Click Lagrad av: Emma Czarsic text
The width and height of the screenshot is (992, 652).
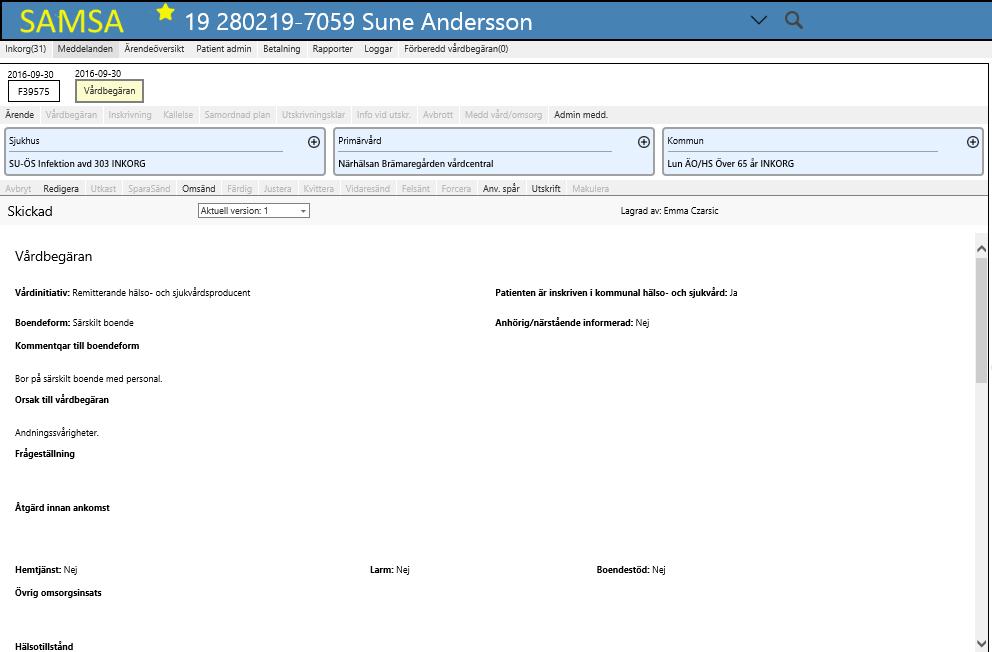pos(669,211)
